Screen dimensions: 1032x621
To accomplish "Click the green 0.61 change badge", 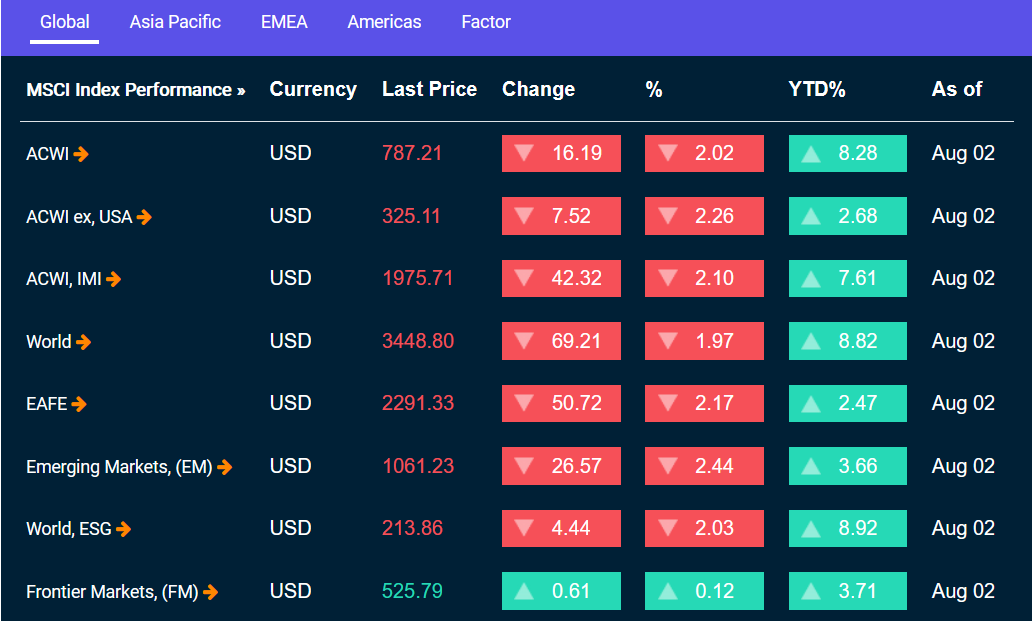I will click(561, 591).
